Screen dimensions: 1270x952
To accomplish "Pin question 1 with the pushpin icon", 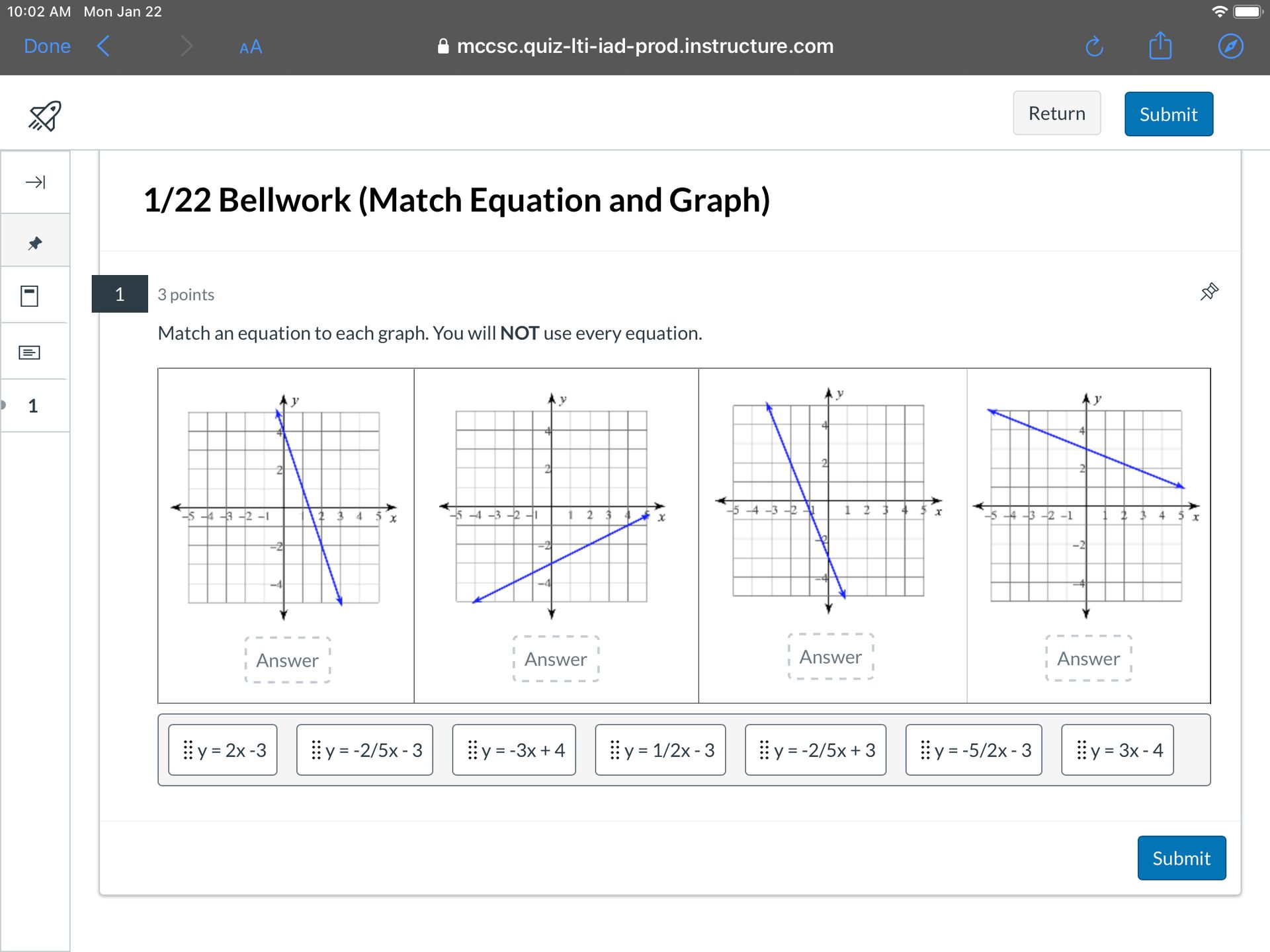I will point(1209,292).
